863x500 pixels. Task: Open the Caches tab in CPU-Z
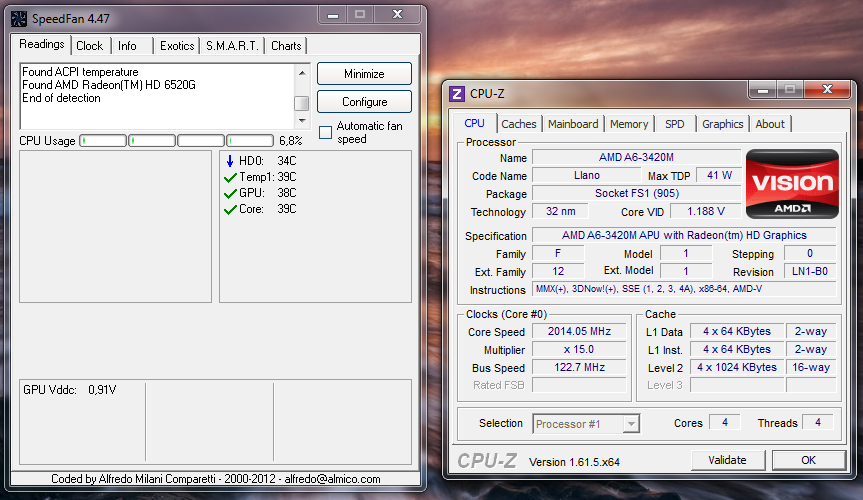point(518,124)
